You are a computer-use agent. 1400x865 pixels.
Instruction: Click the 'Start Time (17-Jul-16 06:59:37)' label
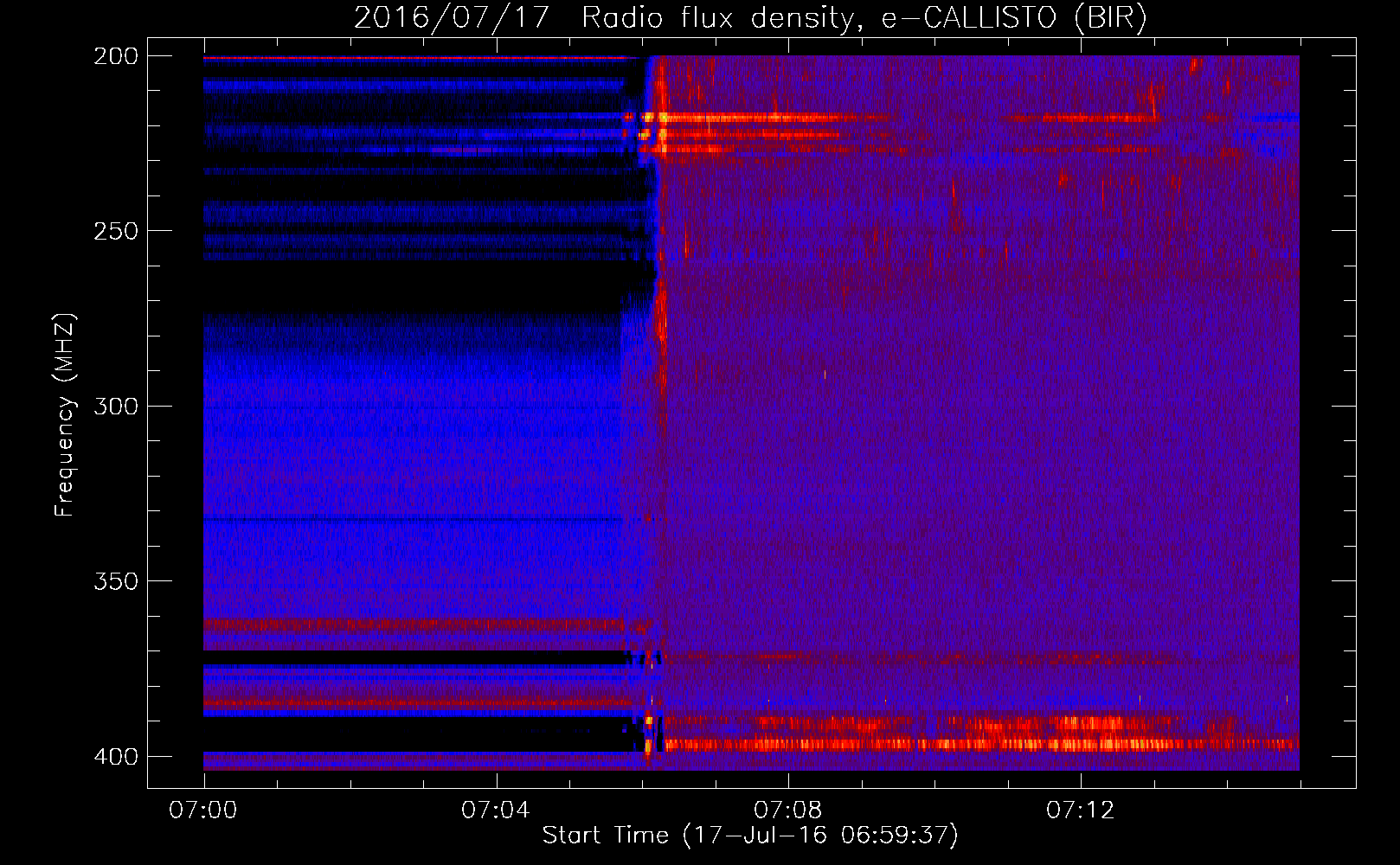750,836
